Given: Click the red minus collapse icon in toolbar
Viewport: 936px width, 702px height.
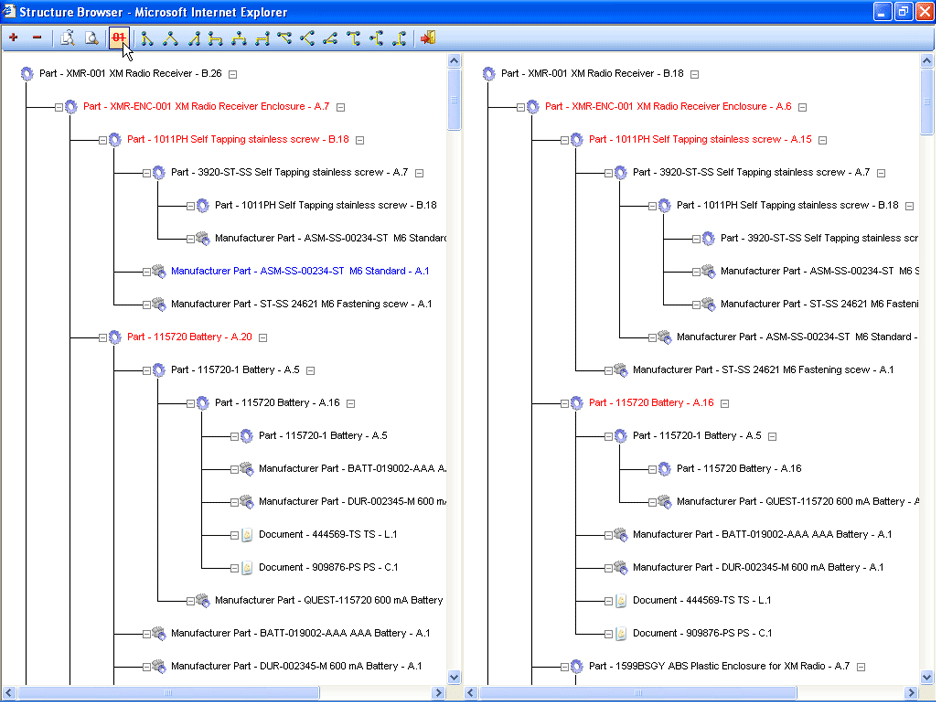Looking at the screenshot, I should pos(37,38).
